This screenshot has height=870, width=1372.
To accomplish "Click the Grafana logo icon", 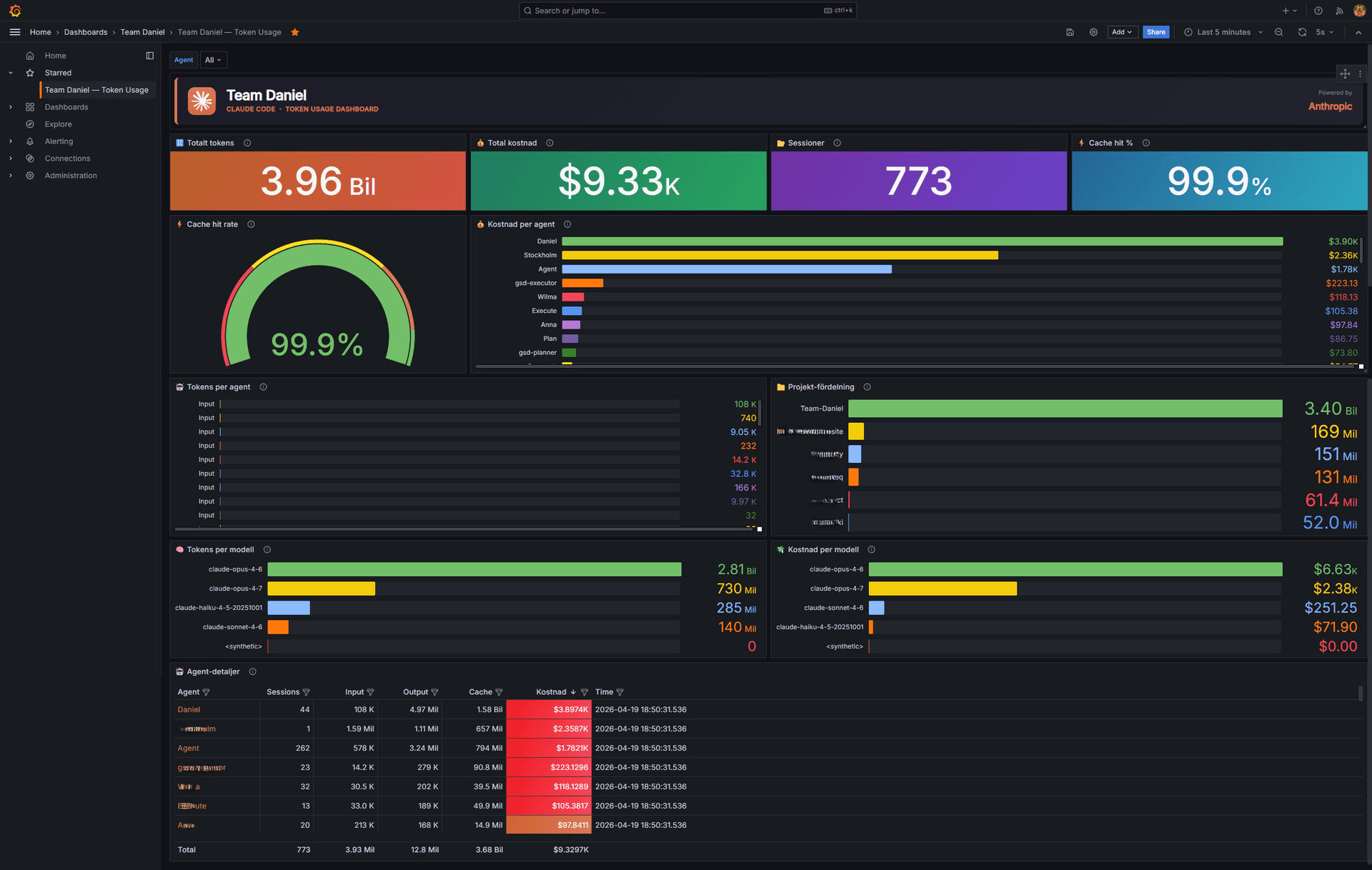I will [15, 11].
